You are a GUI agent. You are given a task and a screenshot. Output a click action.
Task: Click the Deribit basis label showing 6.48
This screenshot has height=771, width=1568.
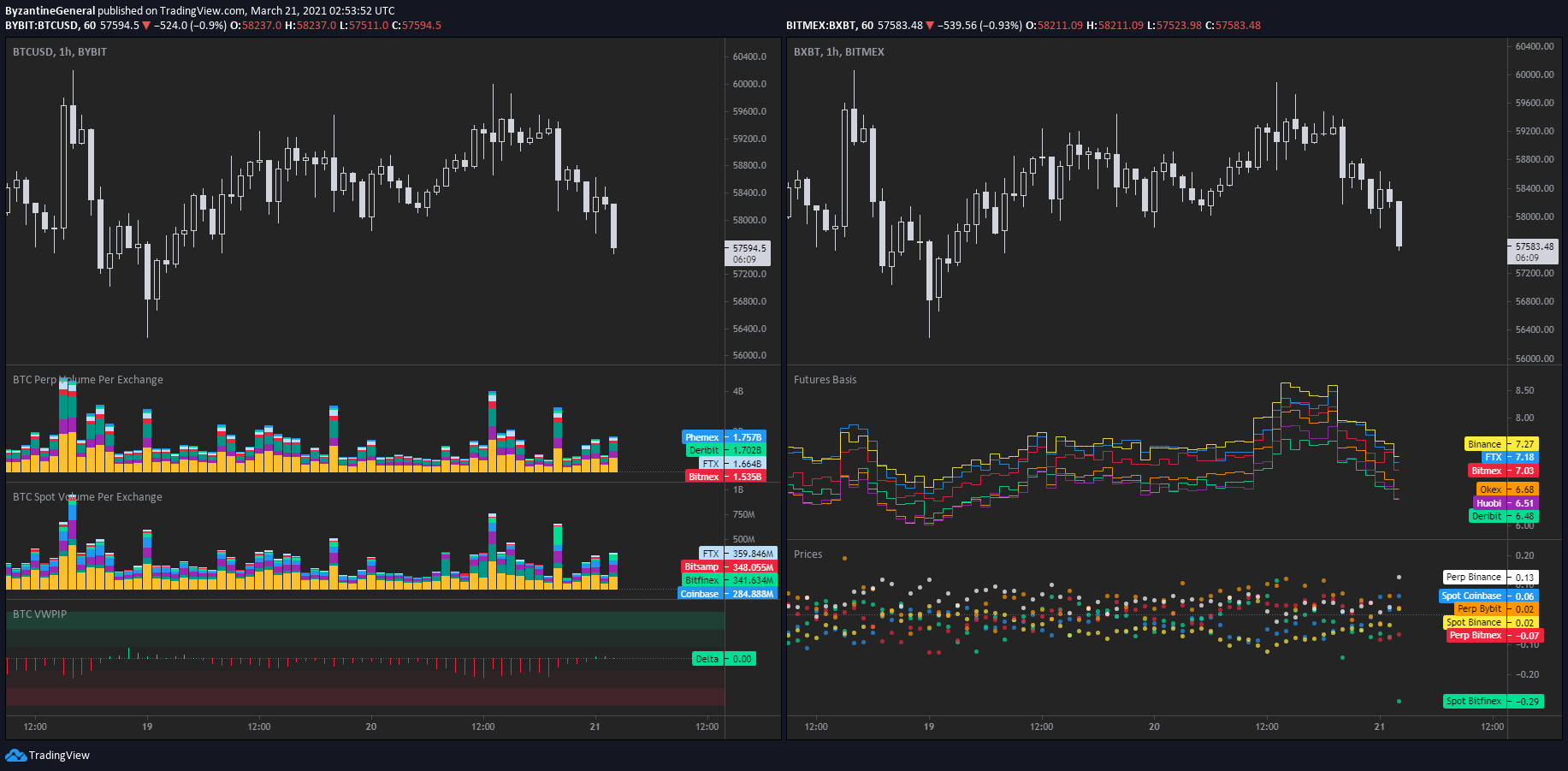[1486, 516]
